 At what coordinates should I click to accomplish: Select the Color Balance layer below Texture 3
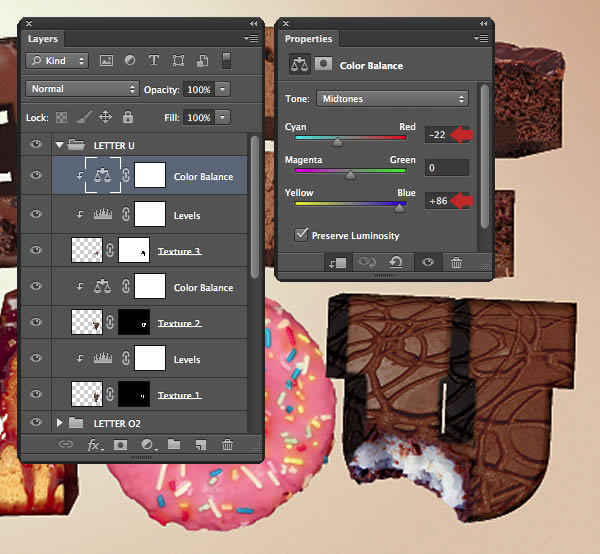150,286
